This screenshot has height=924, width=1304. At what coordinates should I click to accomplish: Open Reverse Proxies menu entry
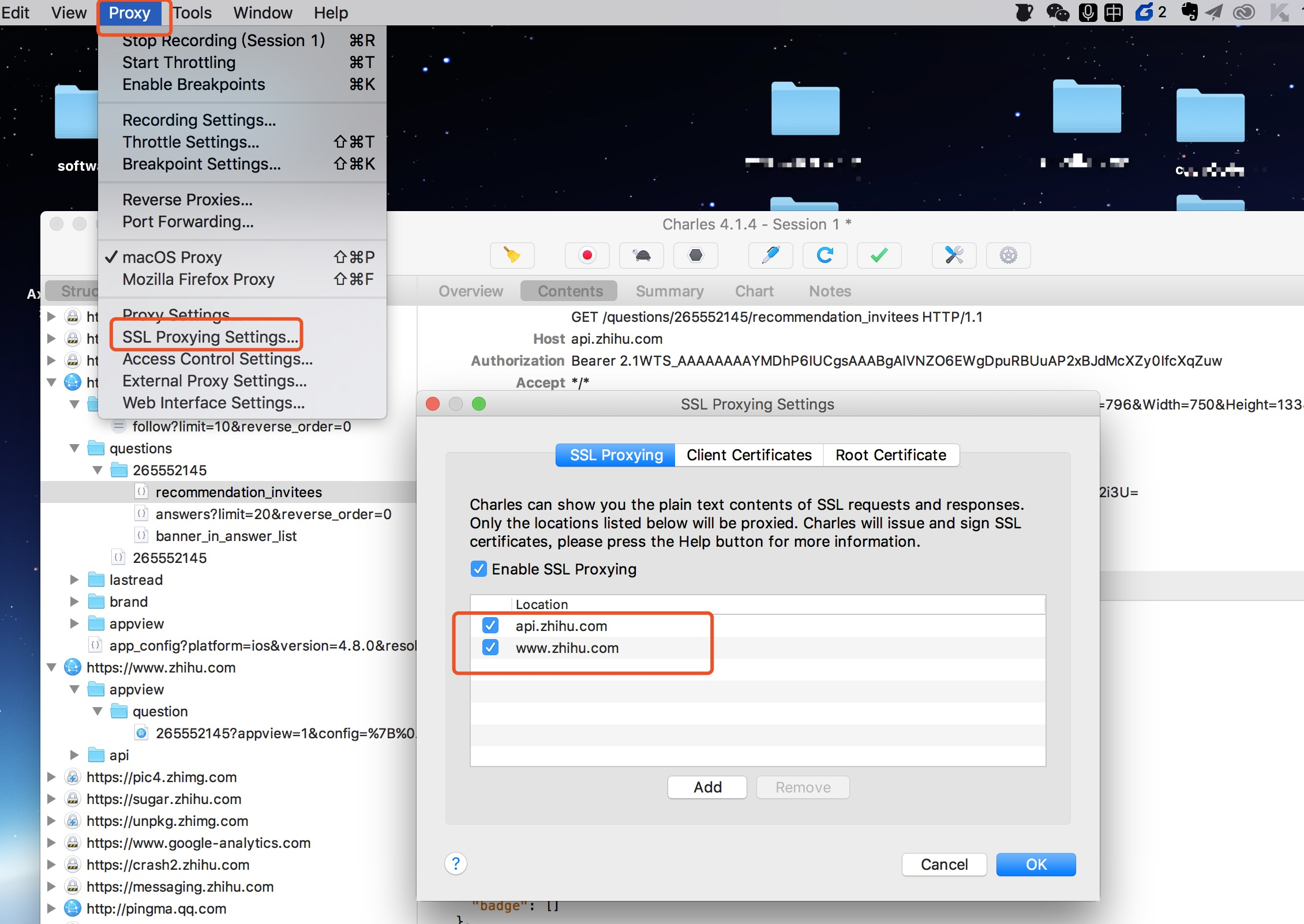click(x=242, y=200)
